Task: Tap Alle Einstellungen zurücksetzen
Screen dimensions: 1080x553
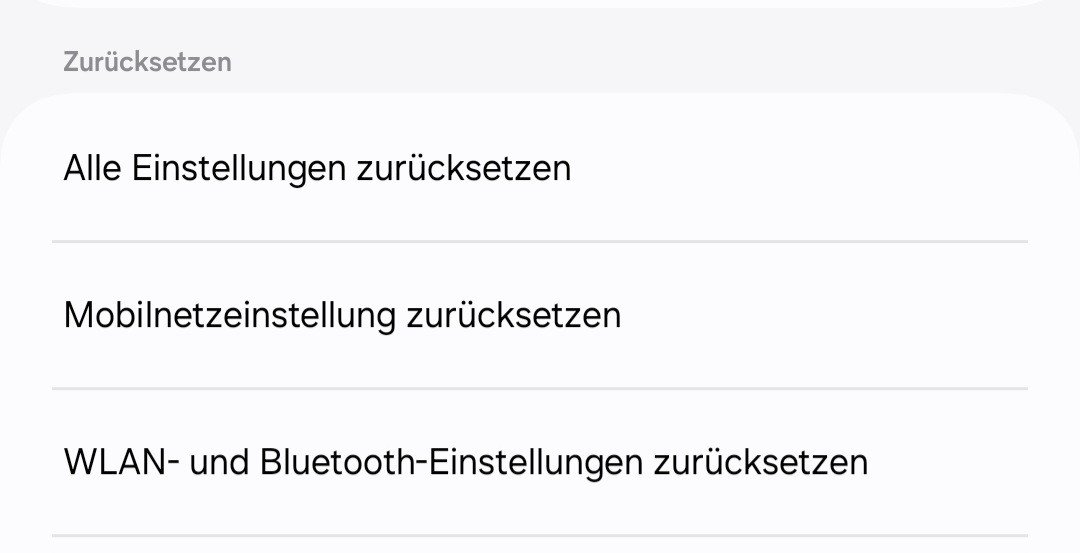Action: (x=317, y=168)
